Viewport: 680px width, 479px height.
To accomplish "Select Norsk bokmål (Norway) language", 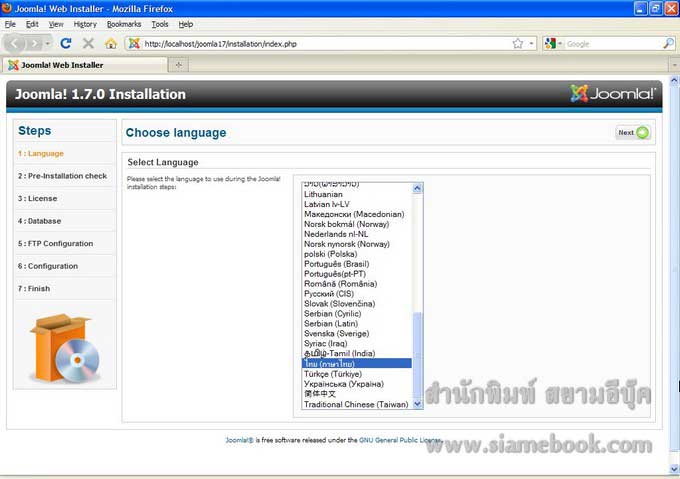I will coord(357,224).
